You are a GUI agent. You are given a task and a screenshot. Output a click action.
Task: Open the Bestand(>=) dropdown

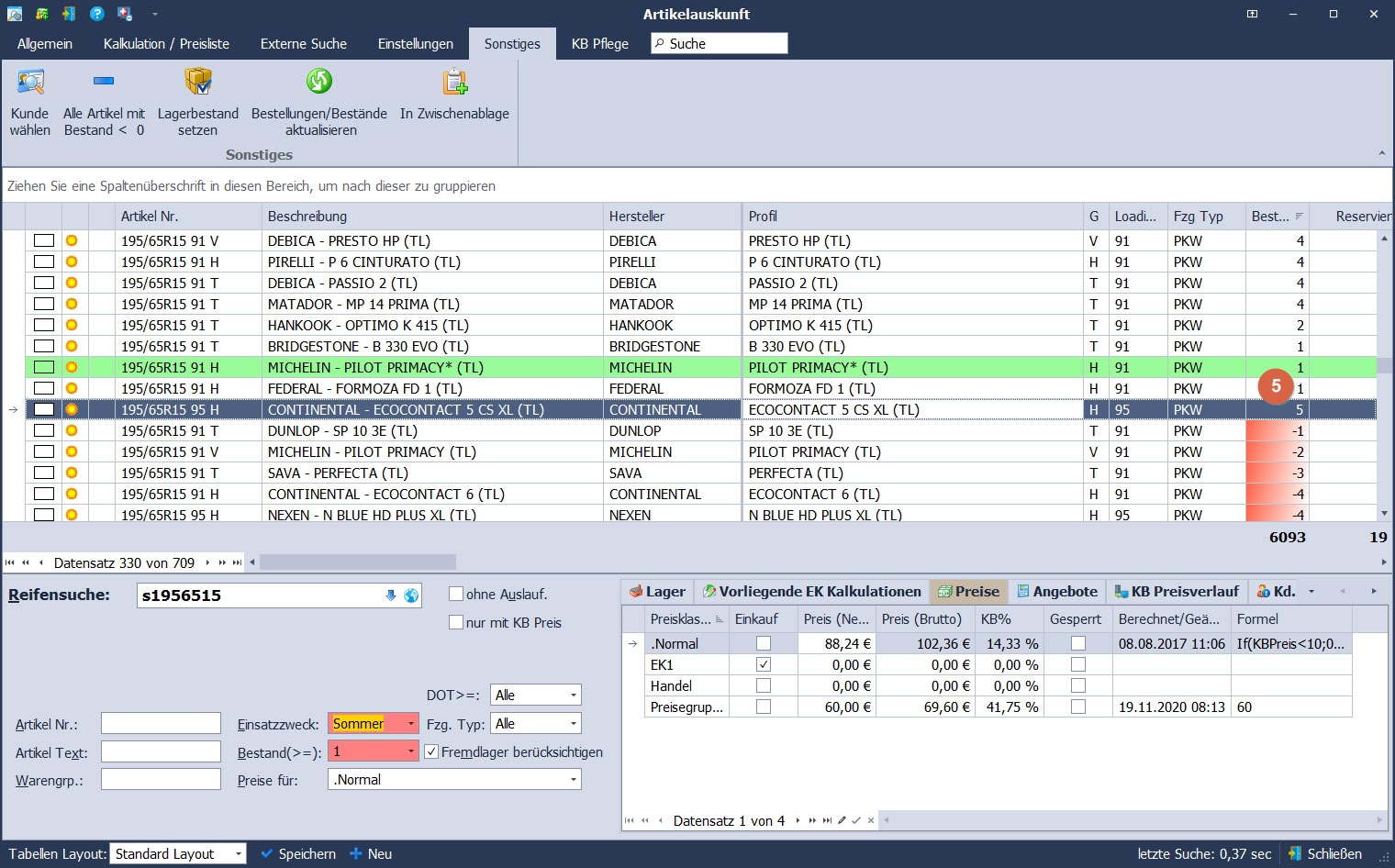(411, 751)
